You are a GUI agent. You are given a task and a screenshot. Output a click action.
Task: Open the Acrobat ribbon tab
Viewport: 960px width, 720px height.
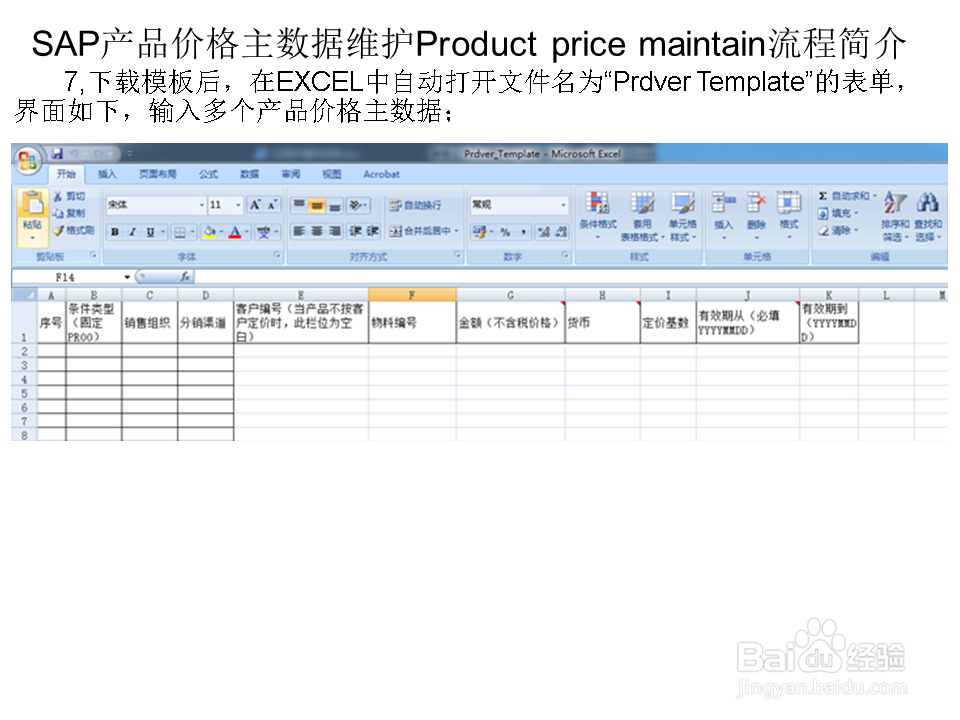381,174
